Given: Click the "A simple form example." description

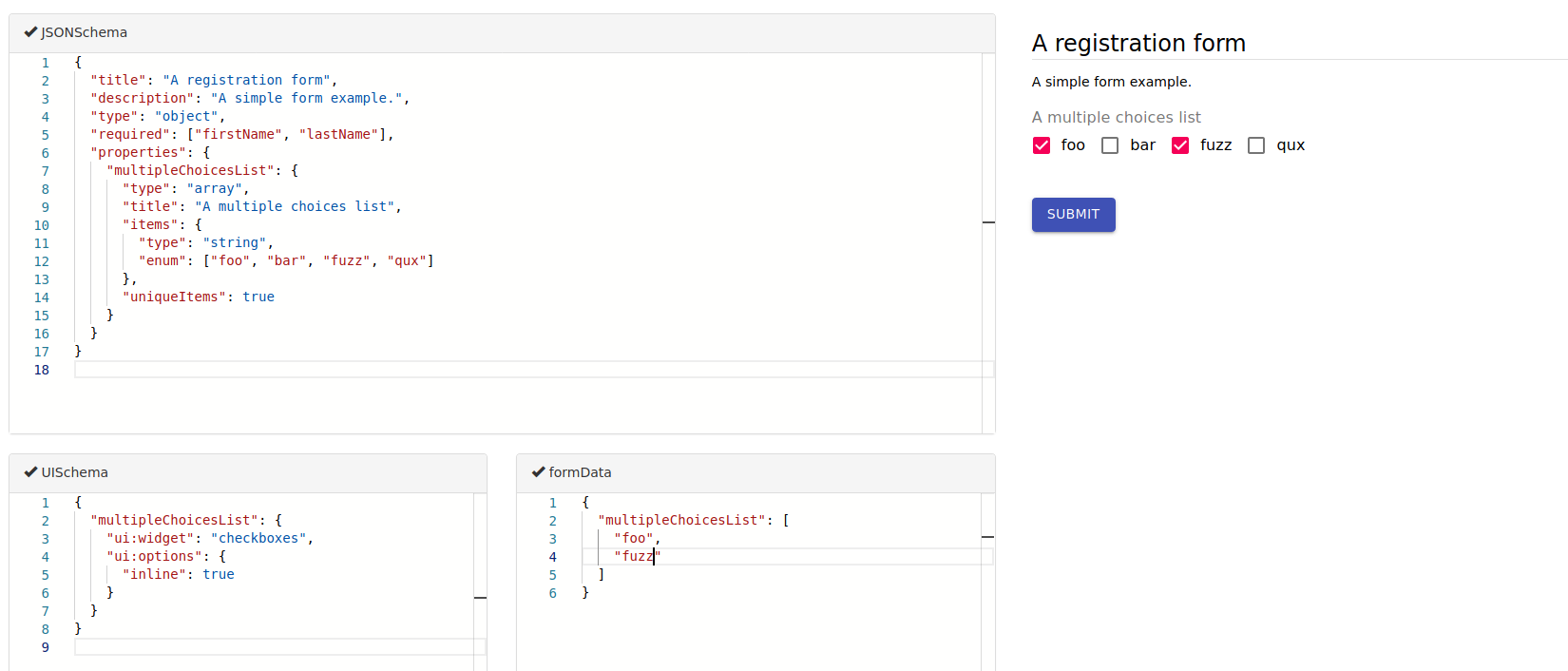Looking at the screenshot, I should [1111, 82].
